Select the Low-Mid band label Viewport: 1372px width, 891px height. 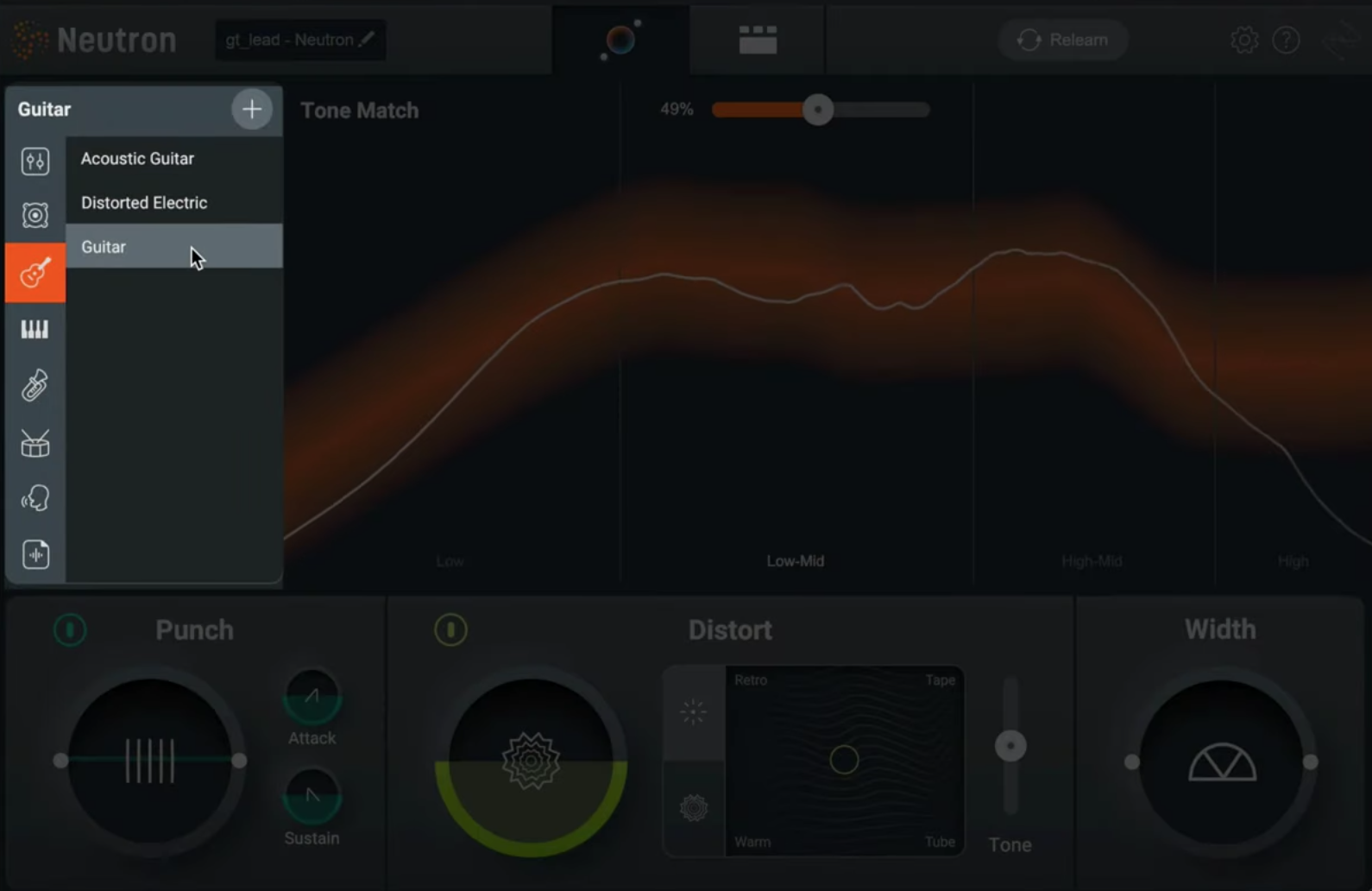pos(795,561)
